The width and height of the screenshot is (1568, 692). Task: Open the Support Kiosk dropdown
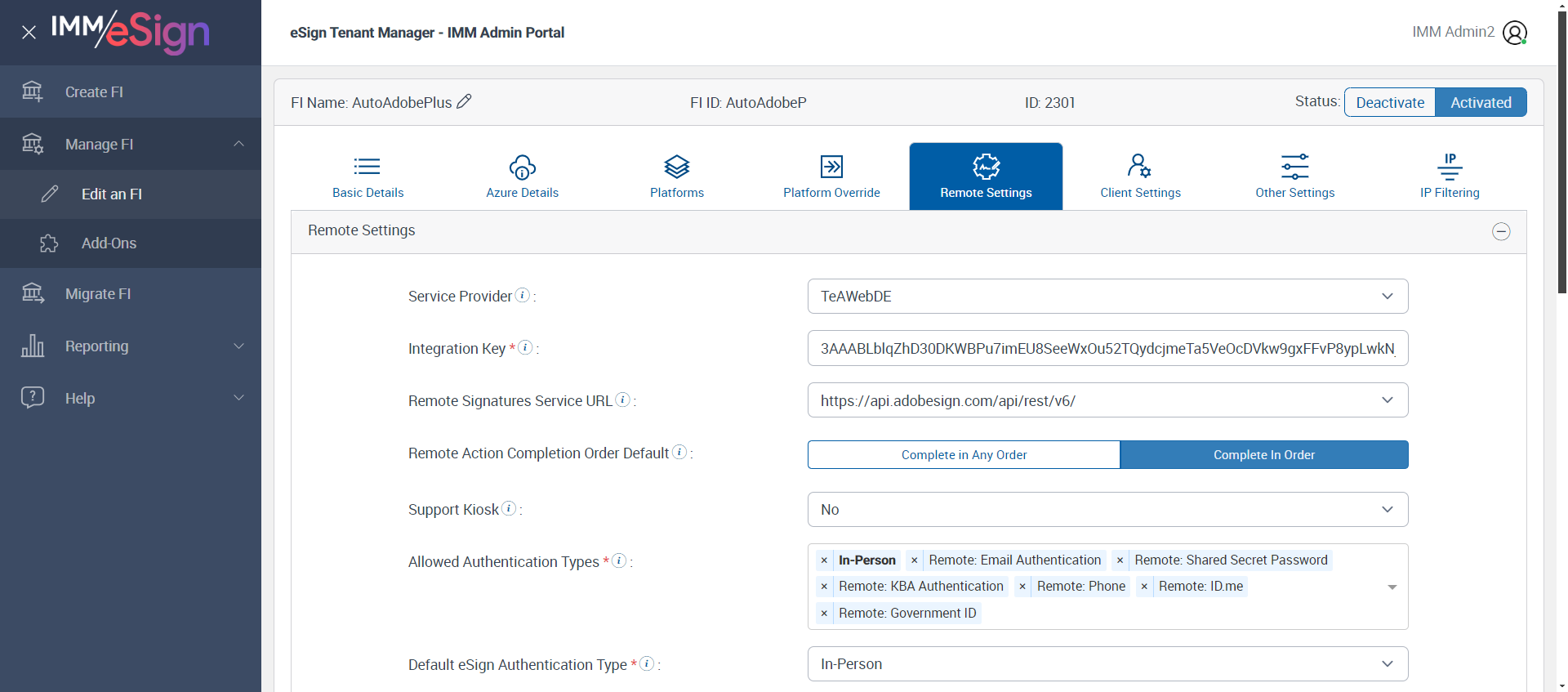tap(1107, 510)
